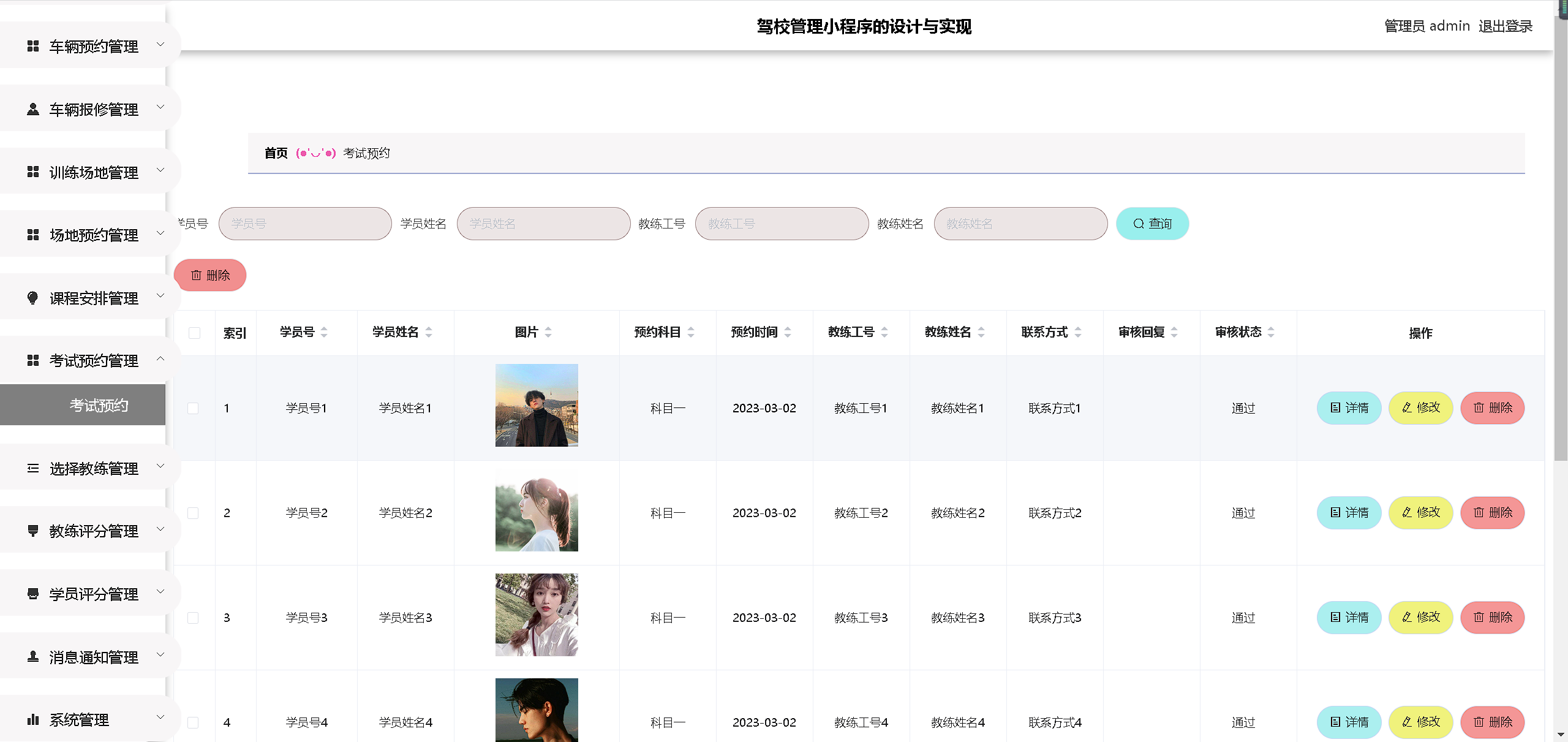Click the 消息通知管理 stamp icon
Viewport: 1568px width, 742px height.
[33, 657]
